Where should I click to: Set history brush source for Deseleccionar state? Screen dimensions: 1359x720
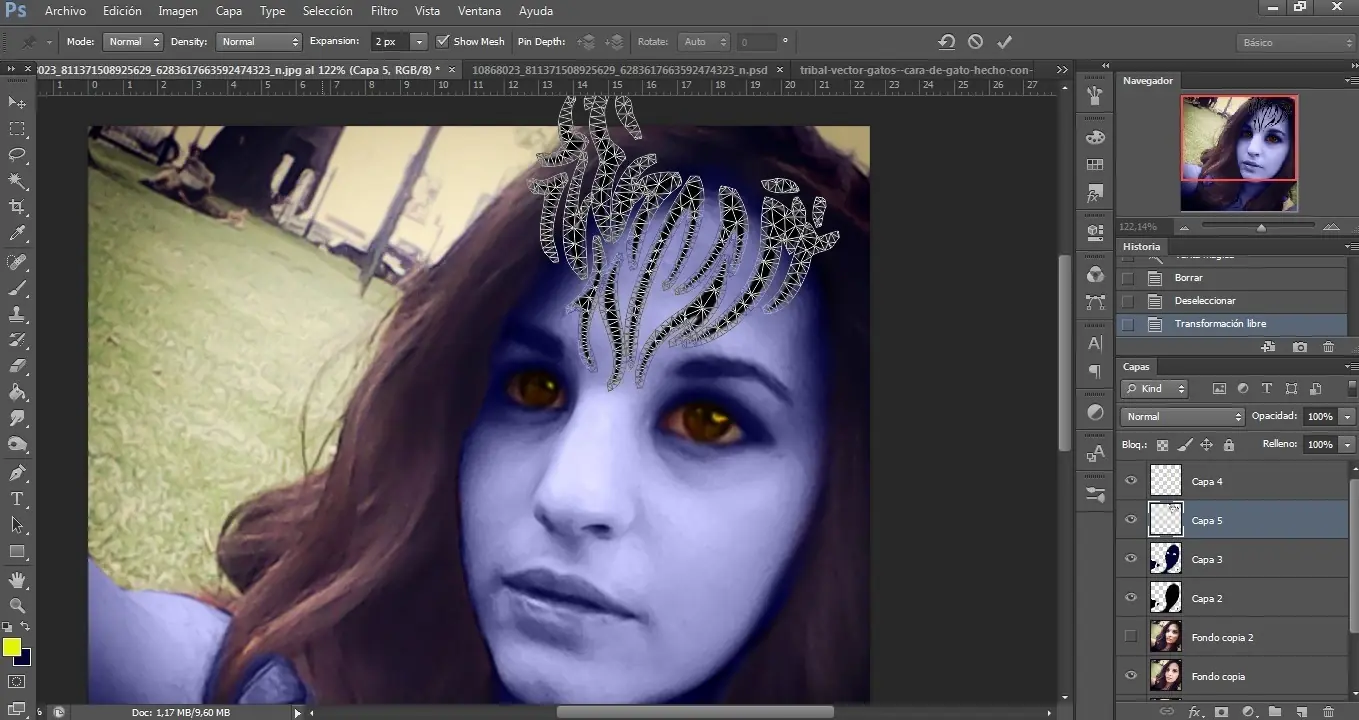point(1128,301)
